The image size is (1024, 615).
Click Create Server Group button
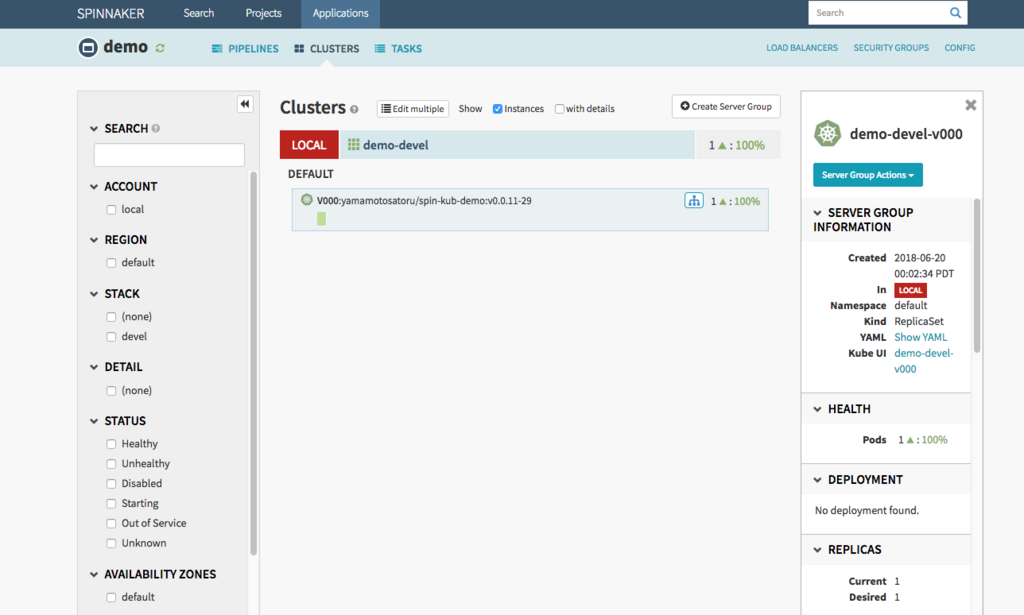tap(726, 106)
